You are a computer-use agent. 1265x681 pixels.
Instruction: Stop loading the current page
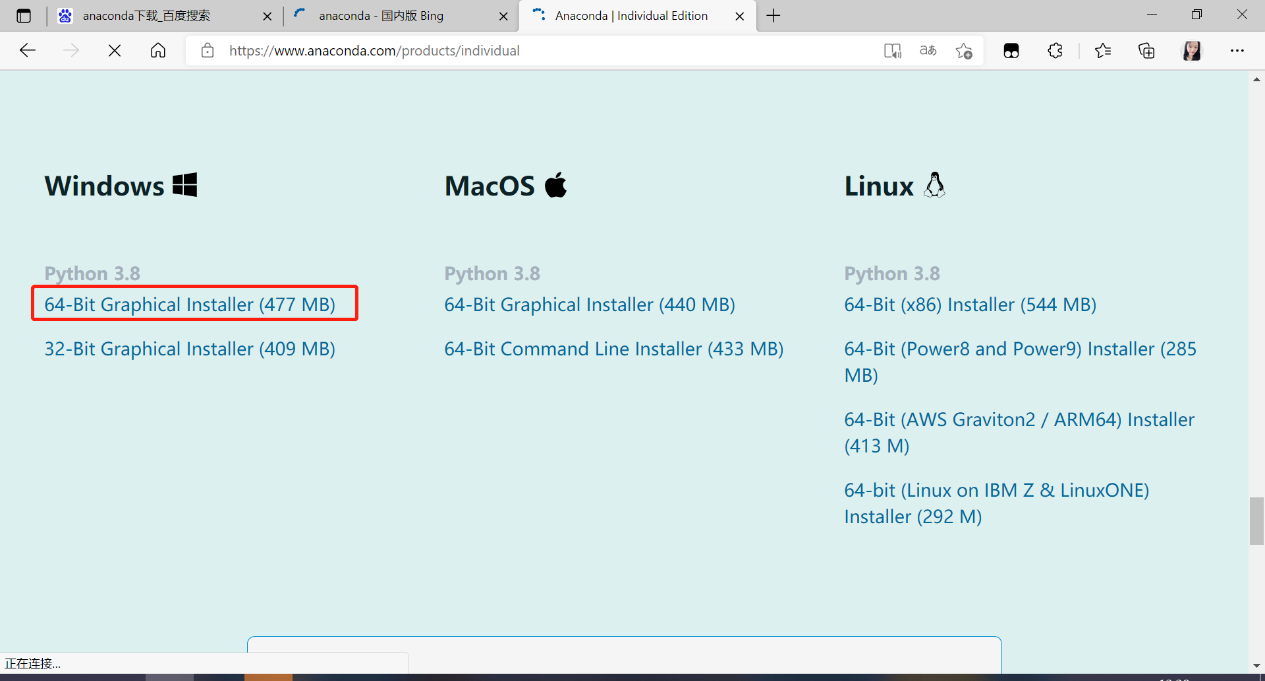[x=115, y=50]
